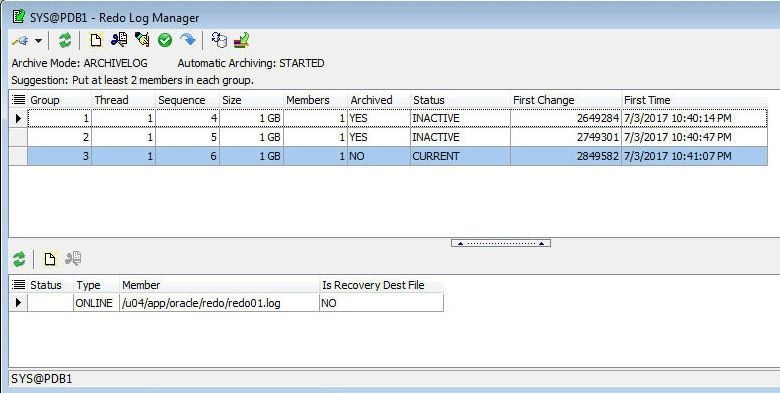Open the grid options menu of the members table

[18, 285]
